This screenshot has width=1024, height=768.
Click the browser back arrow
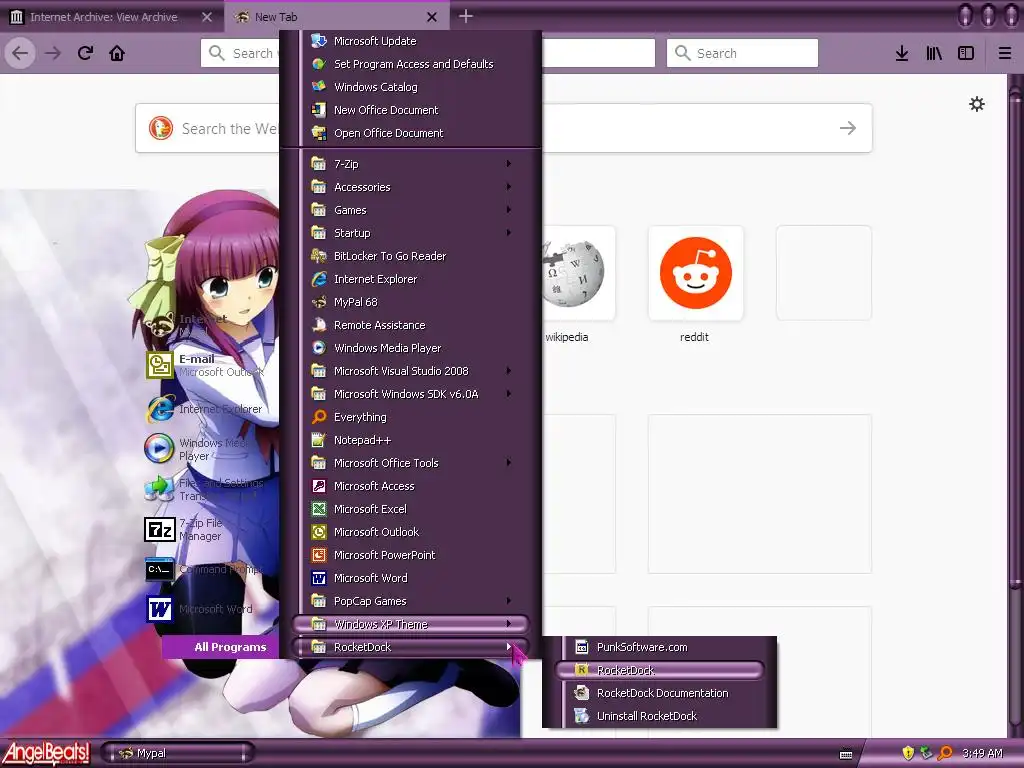point(20,53)
